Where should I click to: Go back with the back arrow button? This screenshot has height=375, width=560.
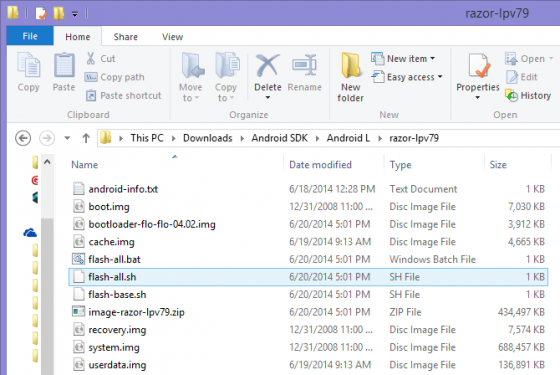(x=23, y=138)
